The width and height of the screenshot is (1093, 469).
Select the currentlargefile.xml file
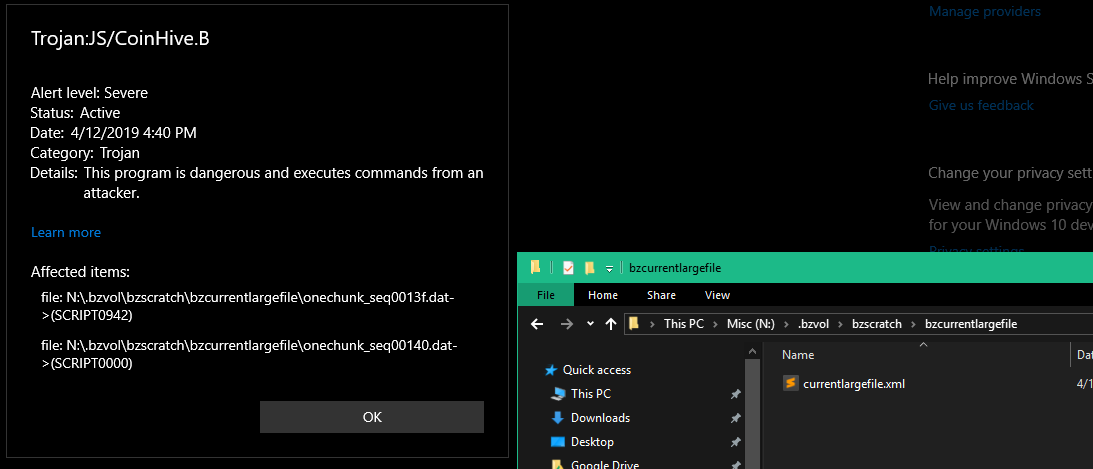pyautogui.click(x=854, y=383)
